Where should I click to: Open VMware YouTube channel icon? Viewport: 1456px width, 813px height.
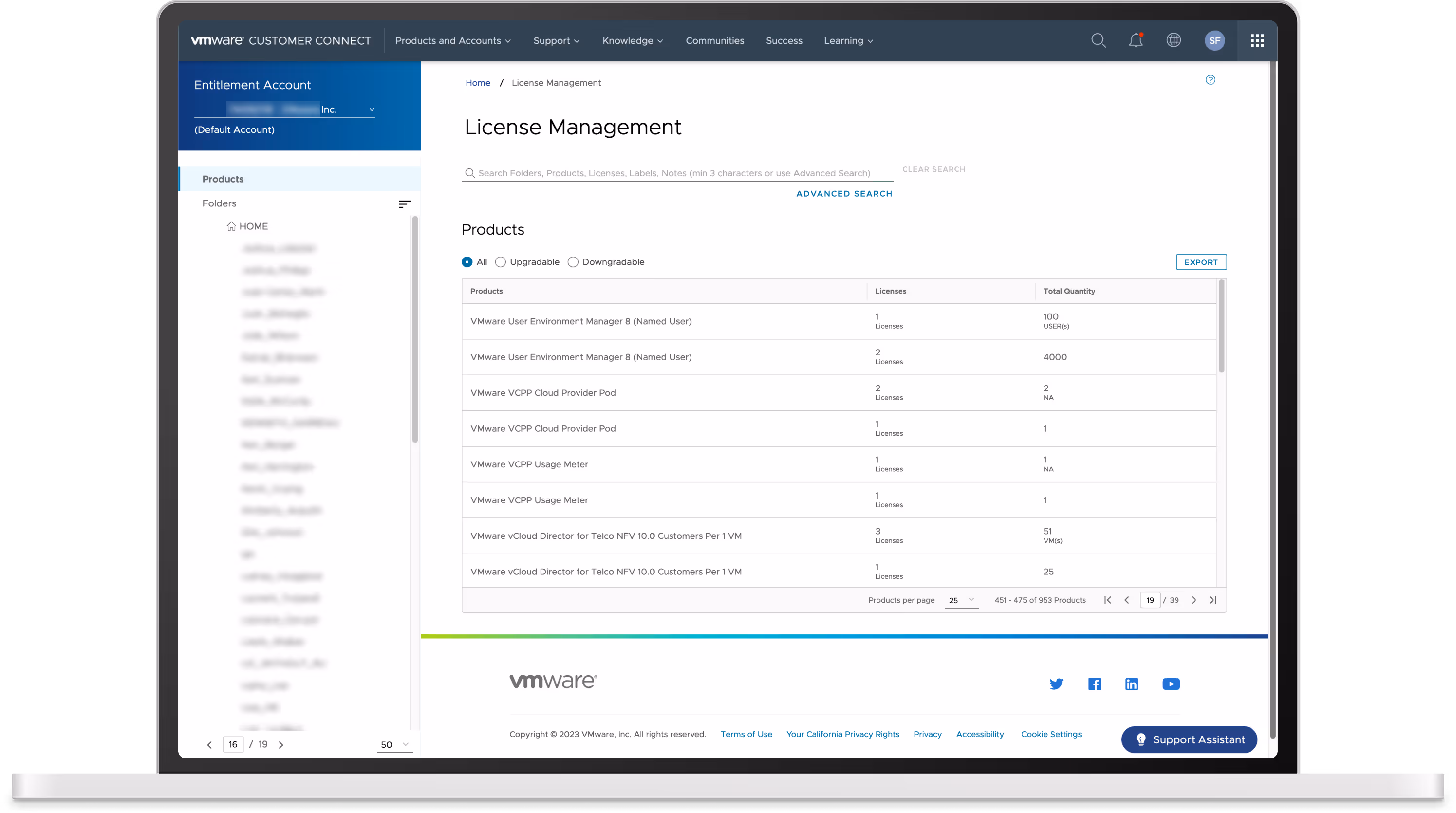[x=1171, y=684]
